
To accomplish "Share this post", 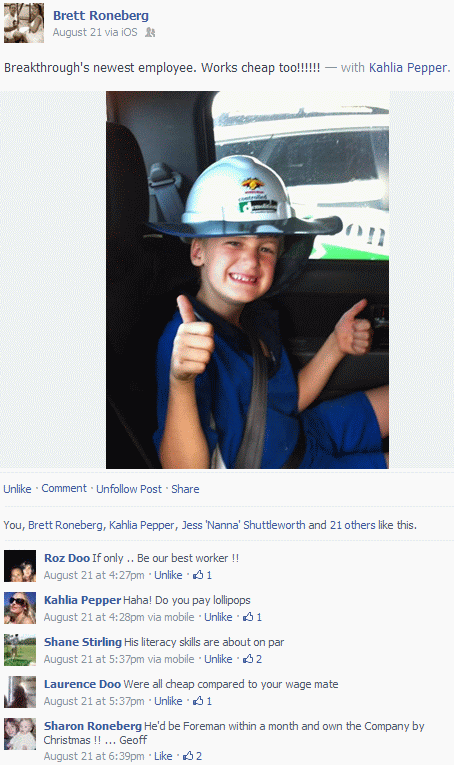I will 185,489.
